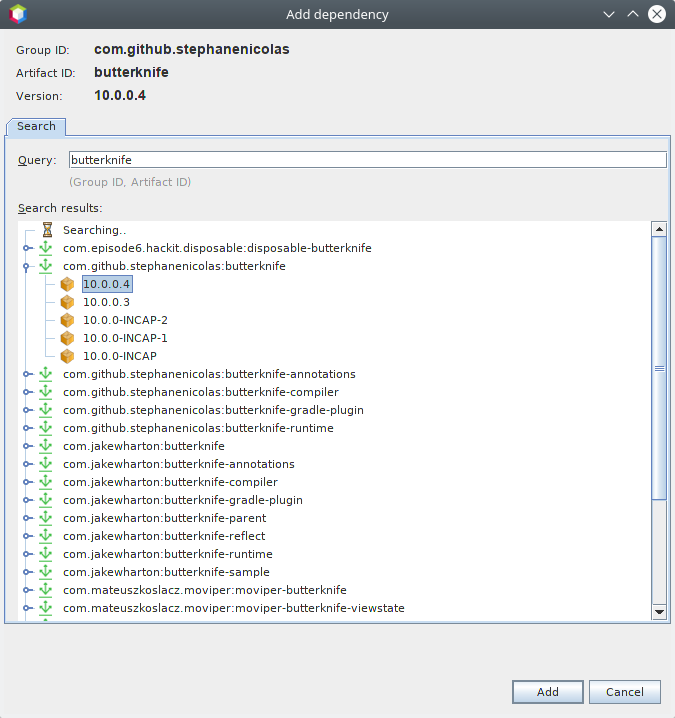
Task: Expand the moviper-butterknife tree node
Action: pyautogui.click(x=28, y=590)
